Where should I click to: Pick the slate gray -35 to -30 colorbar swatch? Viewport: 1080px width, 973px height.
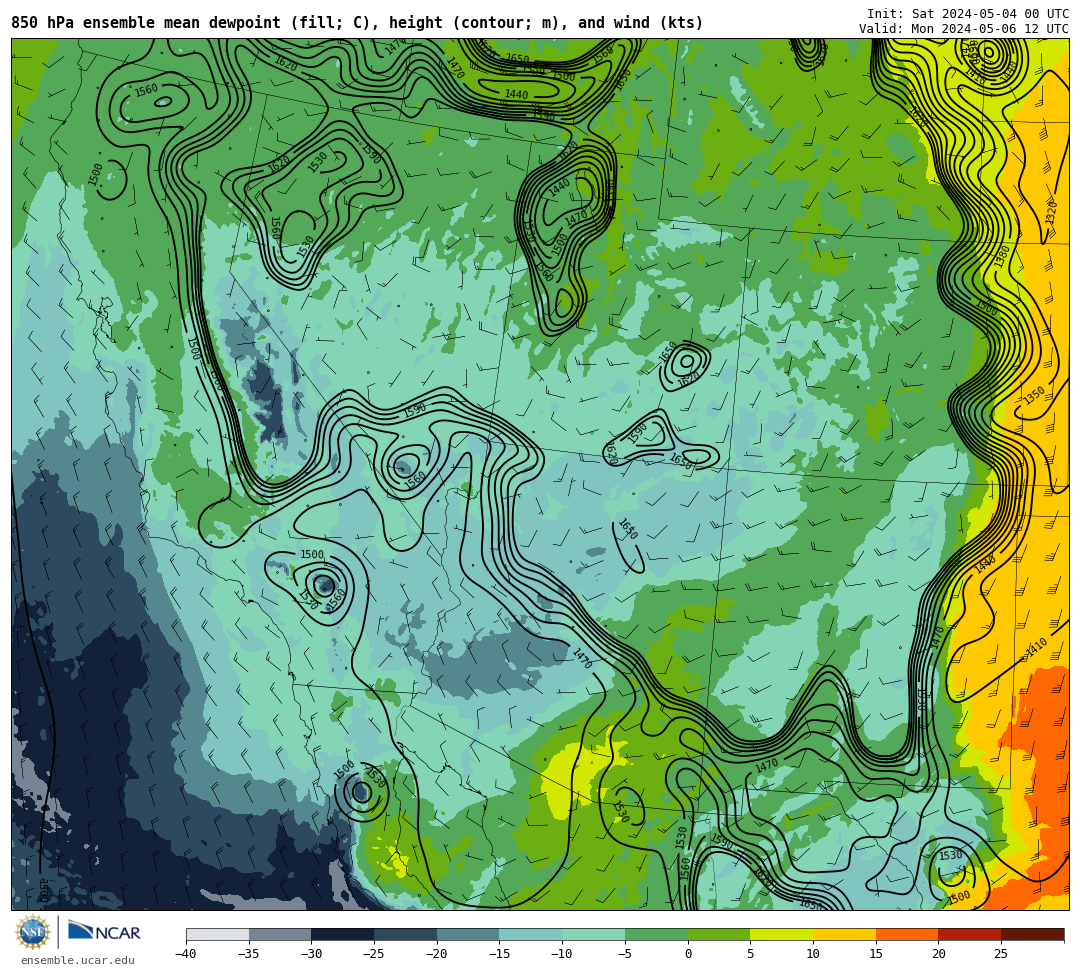click(280, 934)
